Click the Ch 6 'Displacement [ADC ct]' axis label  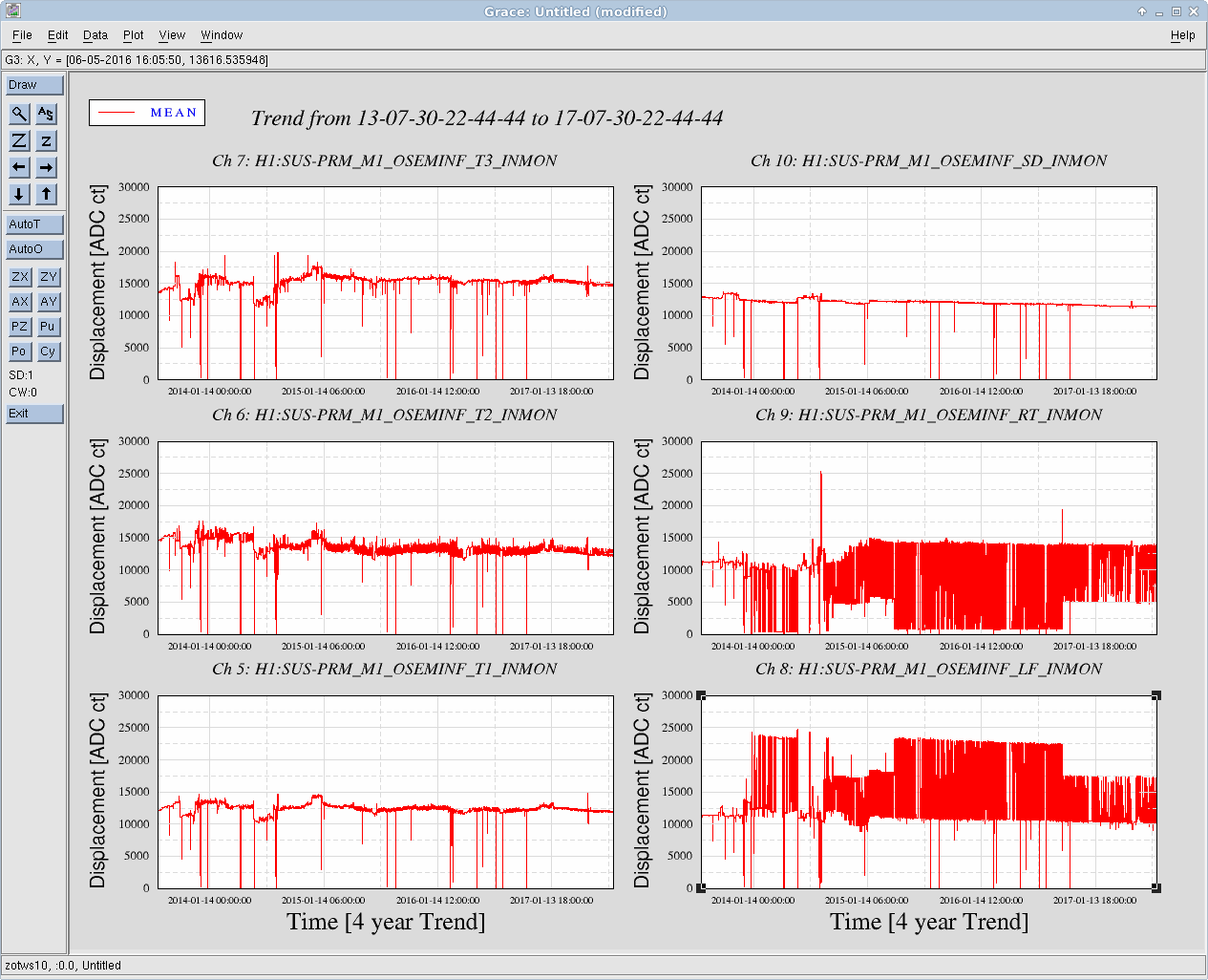point(98,537)
